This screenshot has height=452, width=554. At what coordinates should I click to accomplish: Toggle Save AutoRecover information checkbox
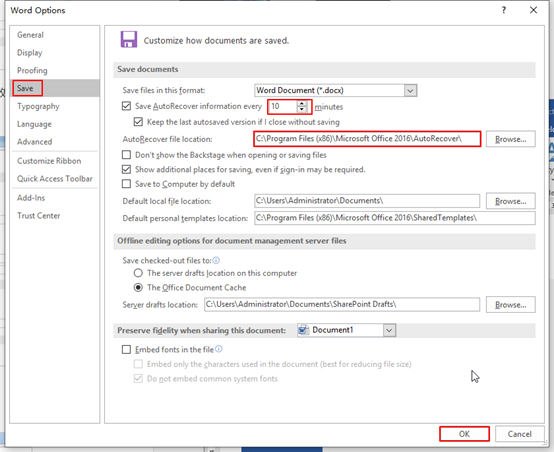(126, 106)
